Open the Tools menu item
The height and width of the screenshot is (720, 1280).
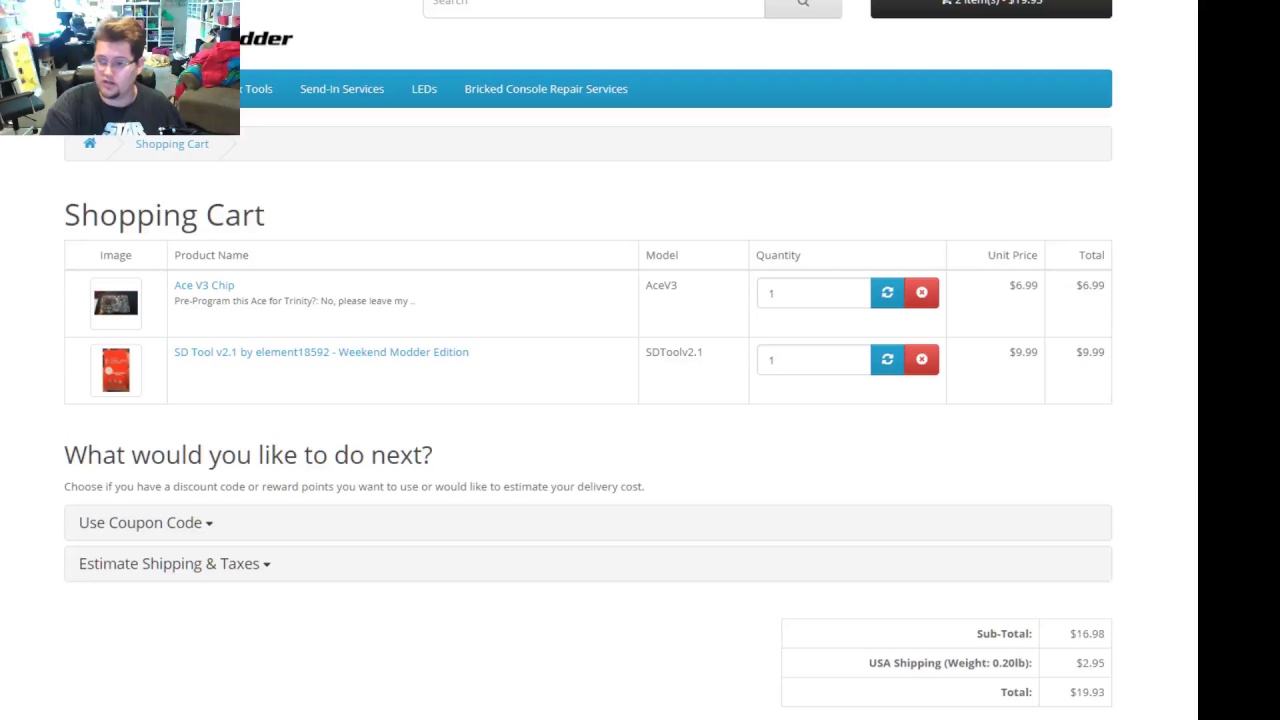[257, 89]
